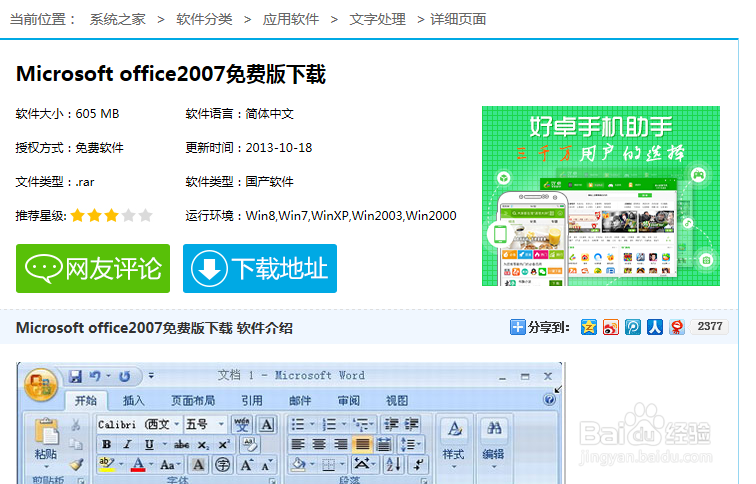Click the Redo/Repeat icon

124,376
